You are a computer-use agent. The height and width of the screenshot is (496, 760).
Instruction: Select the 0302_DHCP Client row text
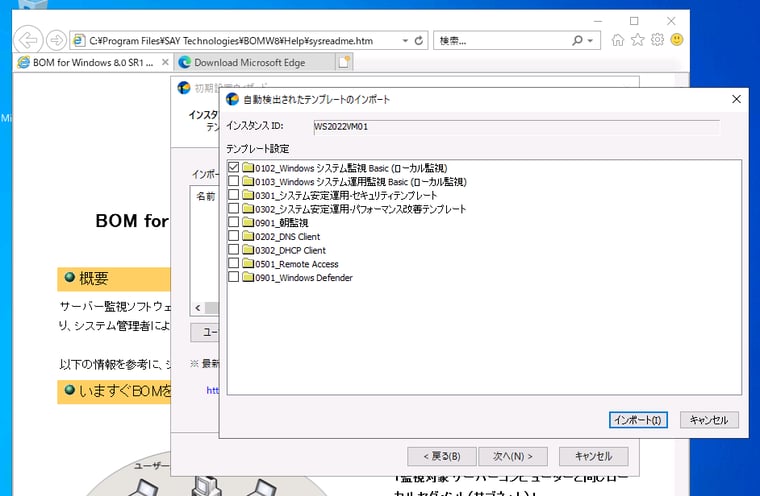pyautogui.click(x=290, y=250)
